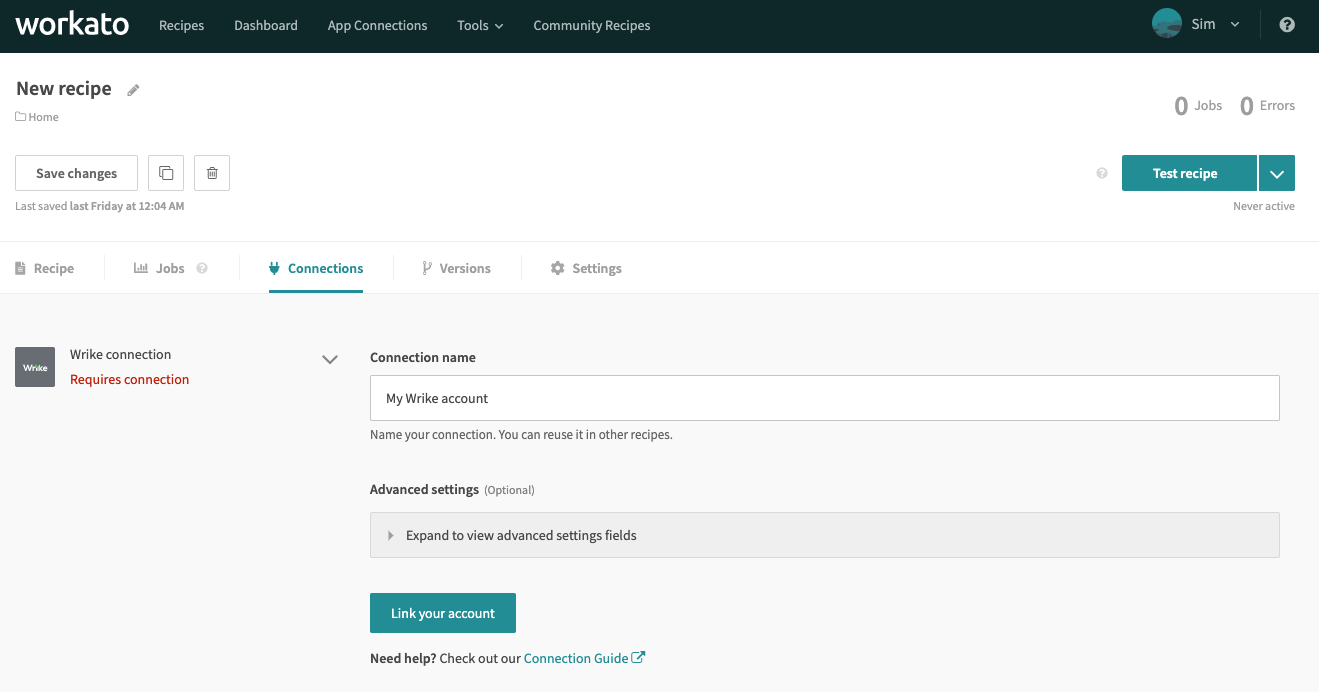
Task: Open the Connection Guide link
Action: point(583,658)
